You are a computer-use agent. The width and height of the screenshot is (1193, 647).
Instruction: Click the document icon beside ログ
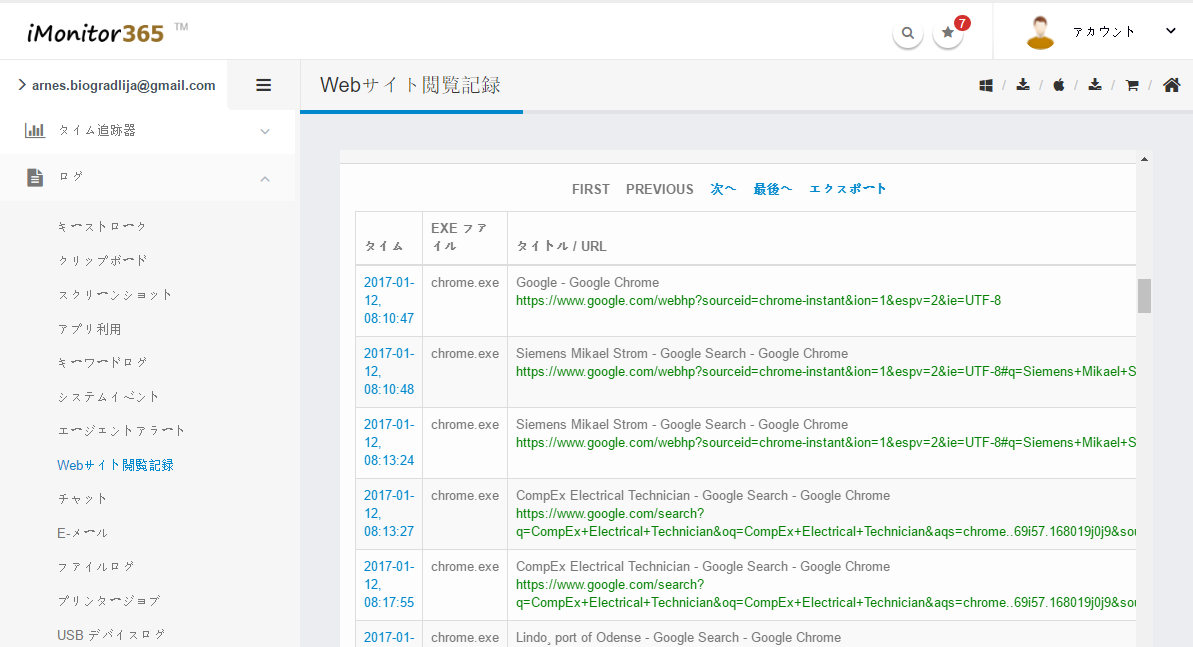[x=35, y=177]
